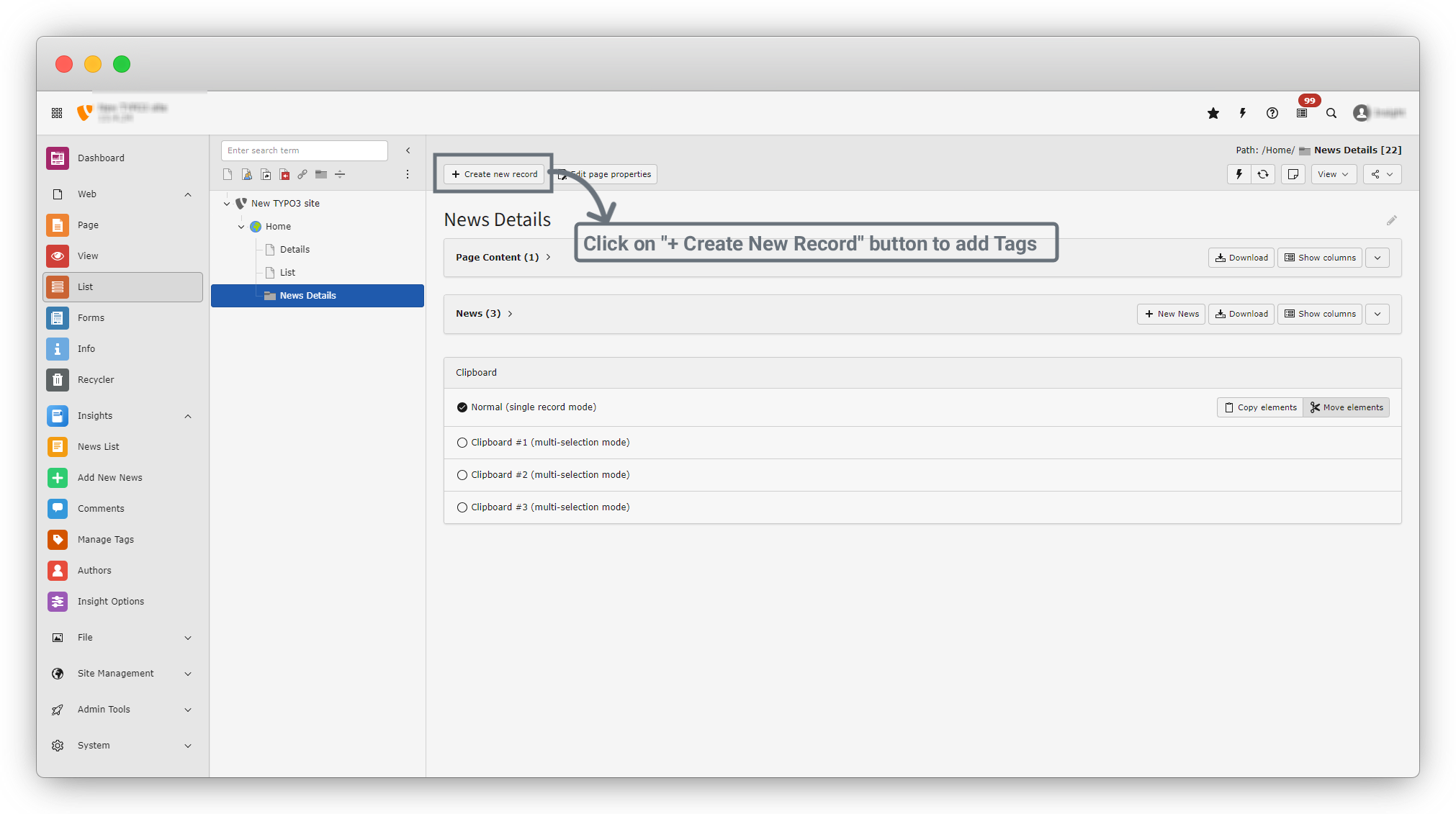Open the View dropdown
This screenshot has width=1456, height=814.
coord(1333,174)
